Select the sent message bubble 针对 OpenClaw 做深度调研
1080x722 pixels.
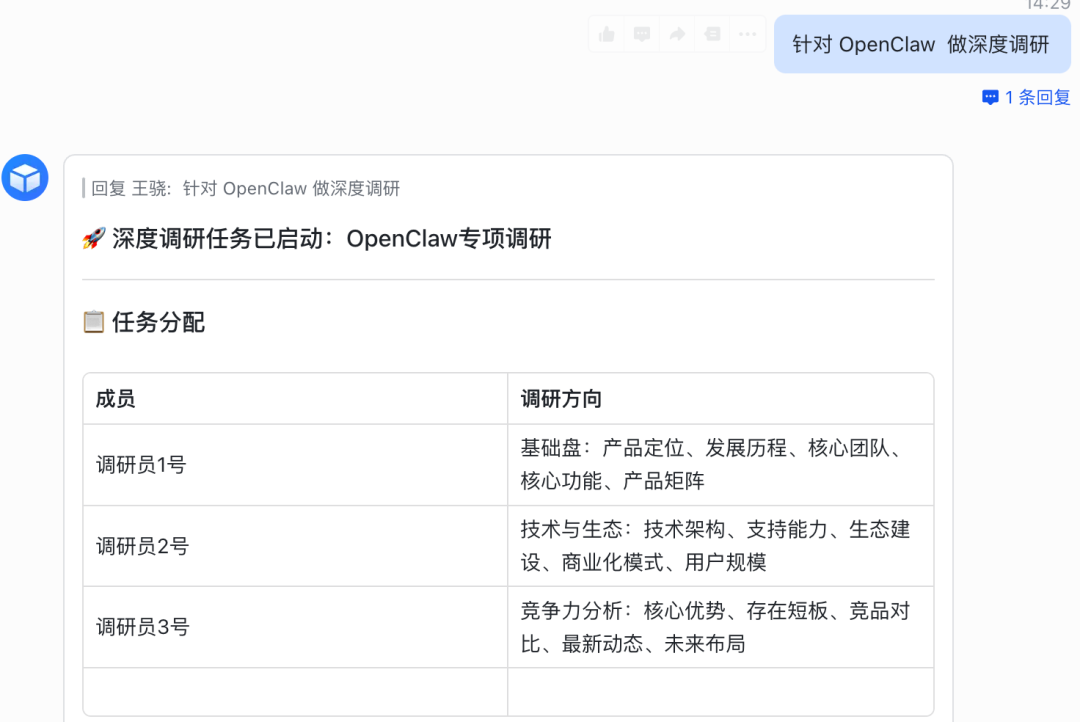pos(921,45)
